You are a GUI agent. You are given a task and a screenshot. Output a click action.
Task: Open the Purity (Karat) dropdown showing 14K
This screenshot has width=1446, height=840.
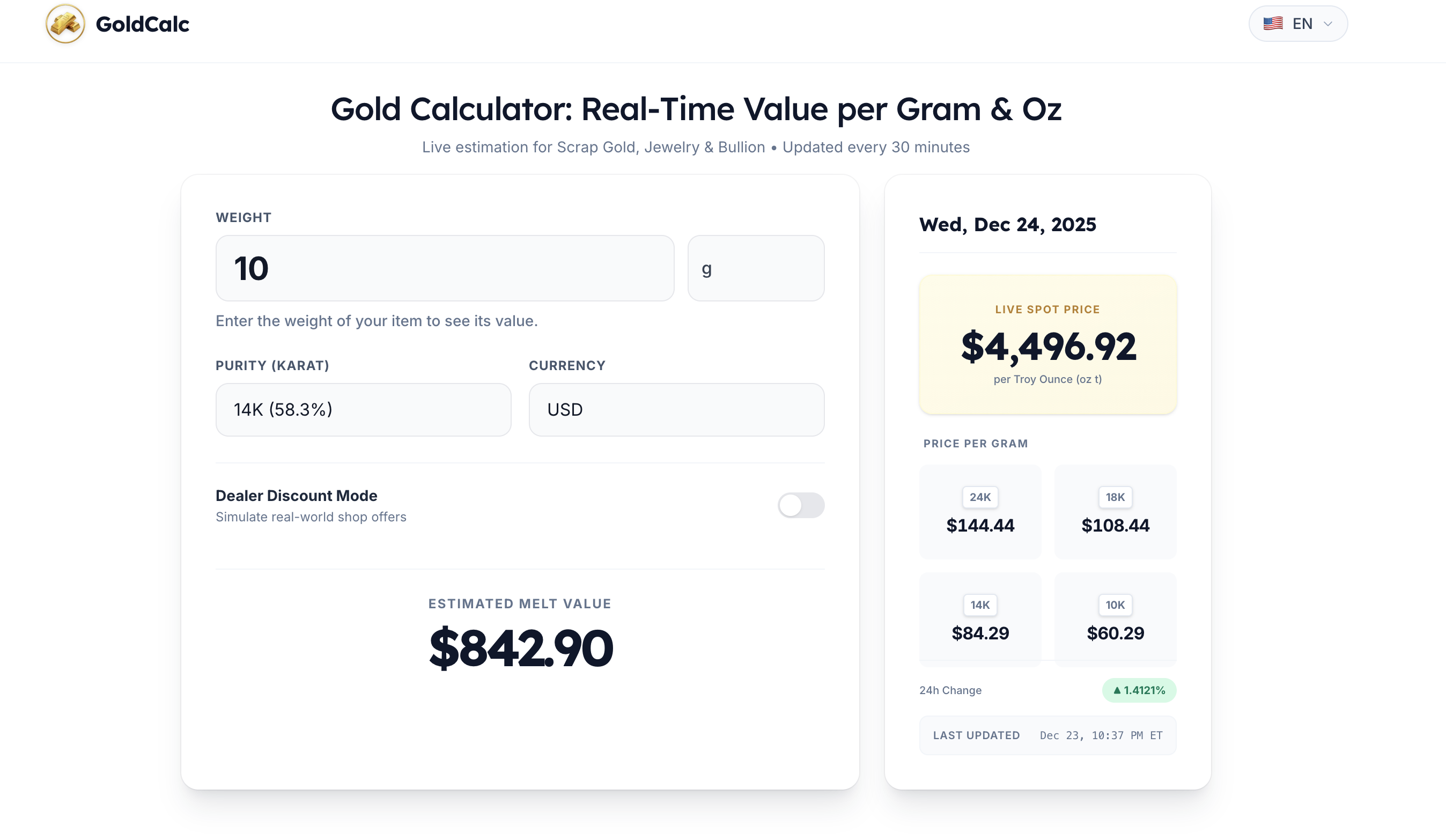point(363,409)
